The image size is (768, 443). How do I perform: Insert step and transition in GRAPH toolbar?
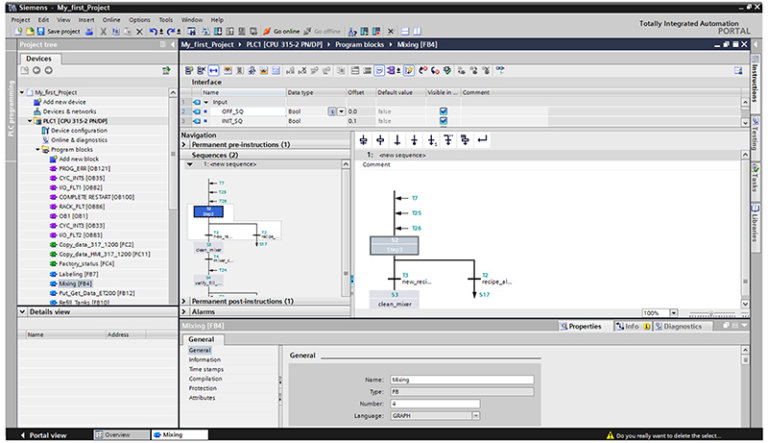(x=363, y=141)
